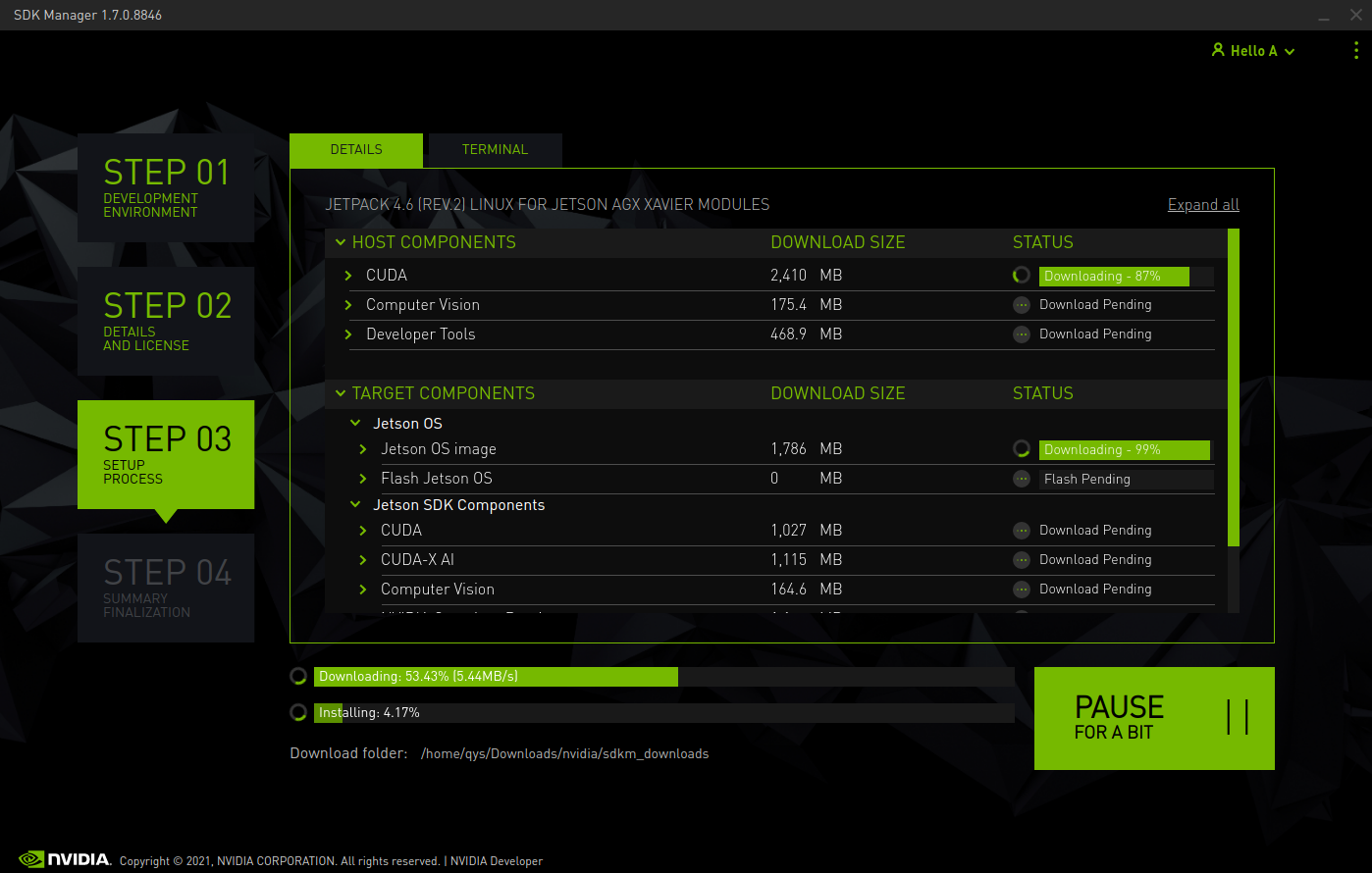This screenshot has width=1372, height=873.
Task: Click pending status icon for CUDA-X AI
Action: click(1022, 560)
